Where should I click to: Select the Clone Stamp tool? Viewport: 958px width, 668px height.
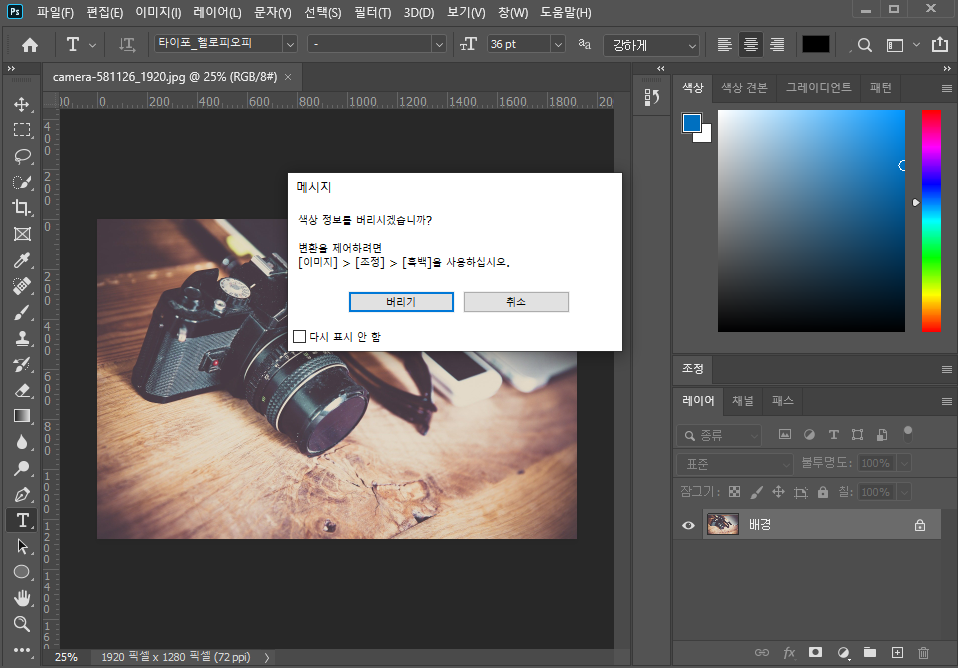click(x=22, y=338)
